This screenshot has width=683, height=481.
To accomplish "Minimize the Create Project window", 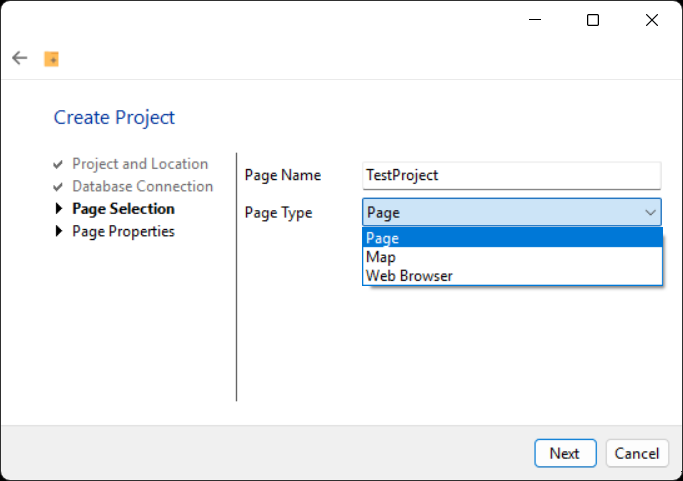I will [x=535, y=20].
